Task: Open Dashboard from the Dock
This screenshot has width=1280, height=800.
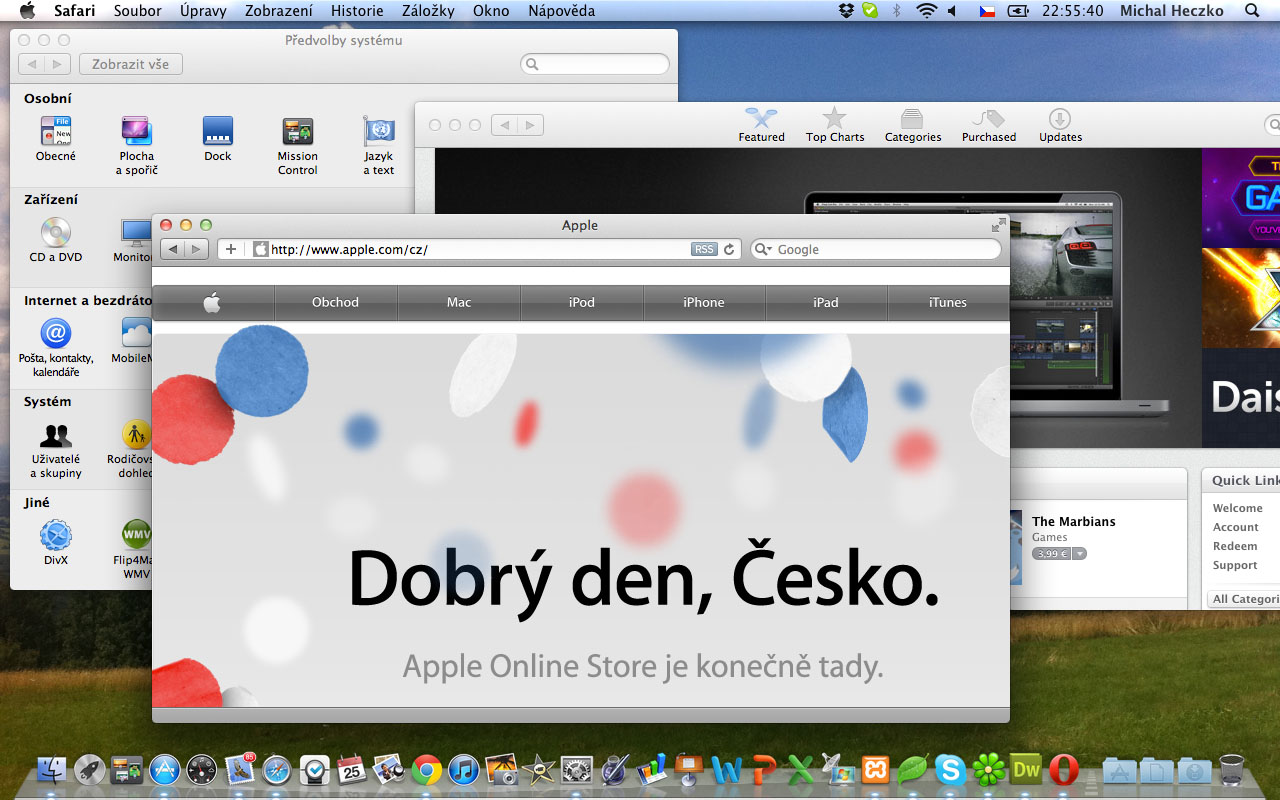Action: coord(202,770)
